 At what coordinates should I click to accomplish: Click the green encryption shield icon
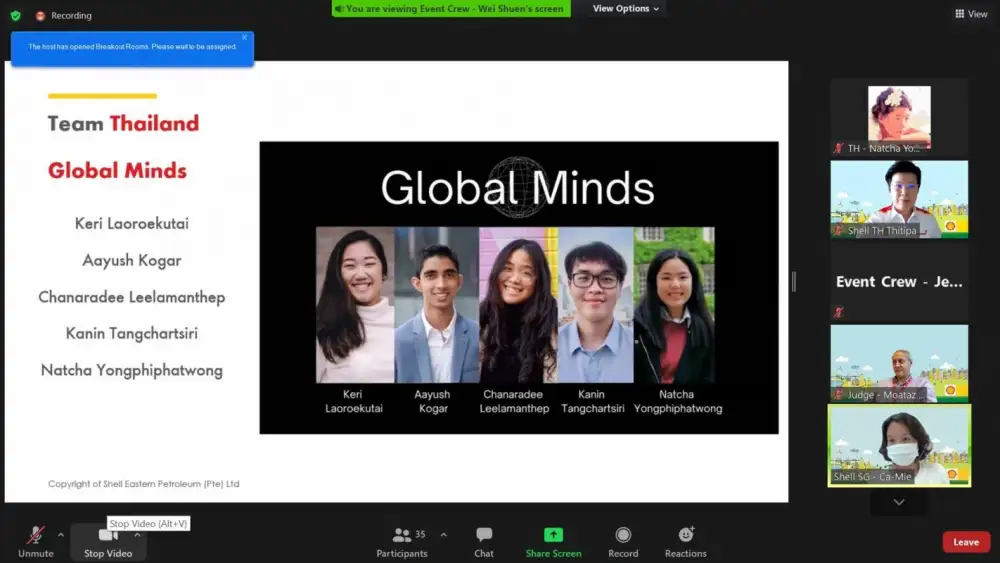[15, 15]
